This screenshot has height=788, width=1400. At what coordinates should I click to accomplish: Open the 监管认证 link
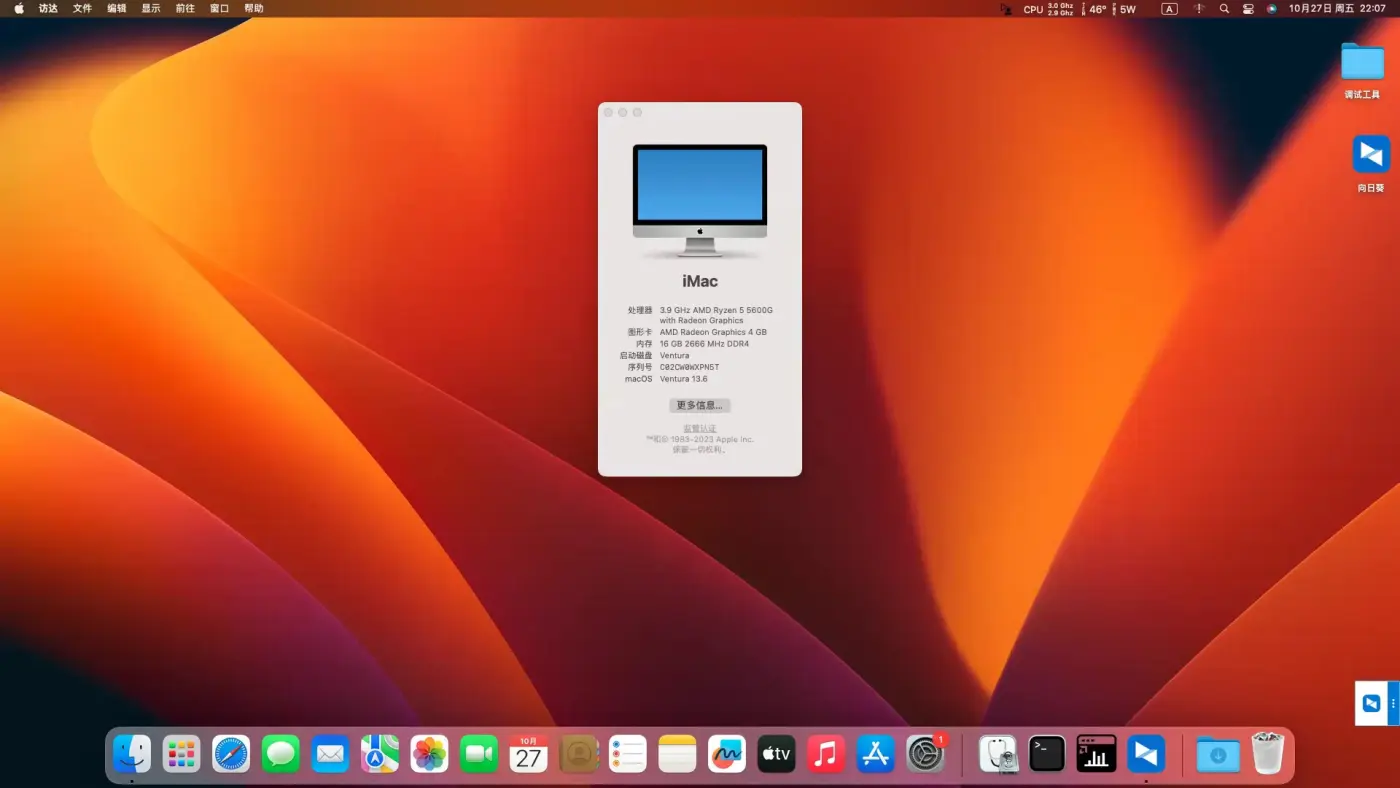click(698, 427)
